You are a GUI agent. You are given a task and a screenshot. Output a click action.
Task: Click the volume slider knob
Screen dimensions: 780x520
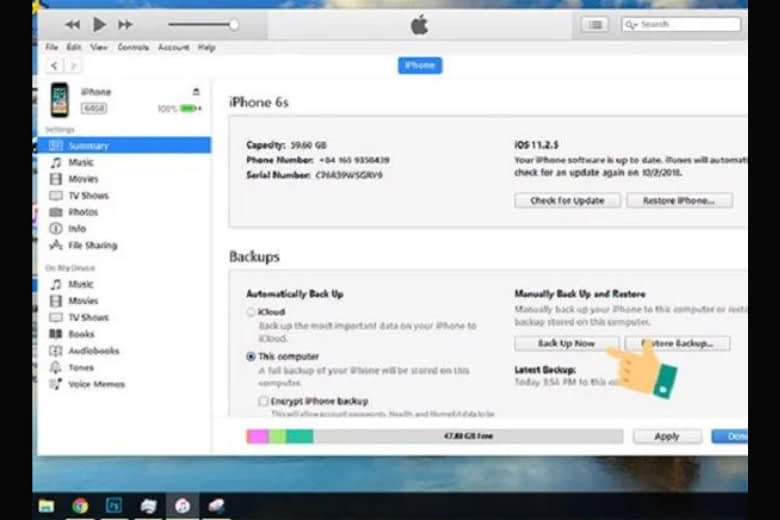(234, 24)
